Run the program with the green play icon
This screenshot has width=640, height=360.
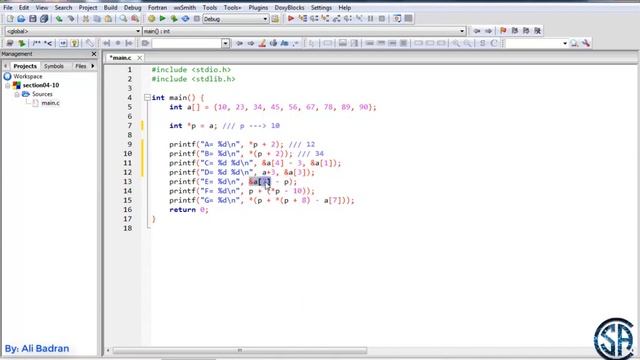click(162, 19)
